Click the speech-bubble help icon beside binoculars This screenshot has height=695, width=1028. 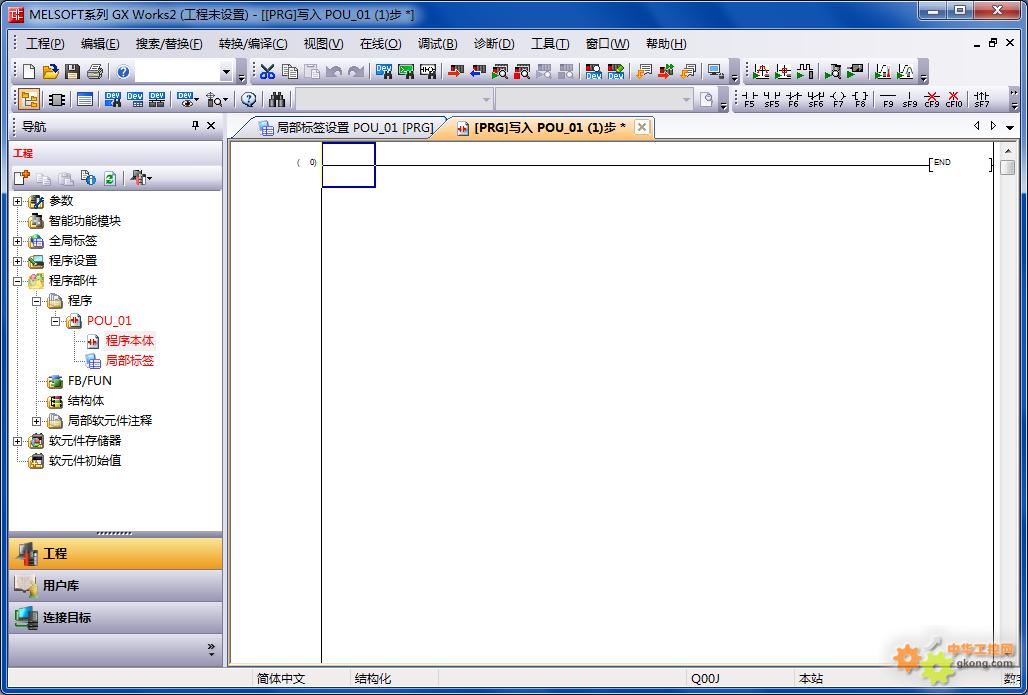[x=248, y=100]
